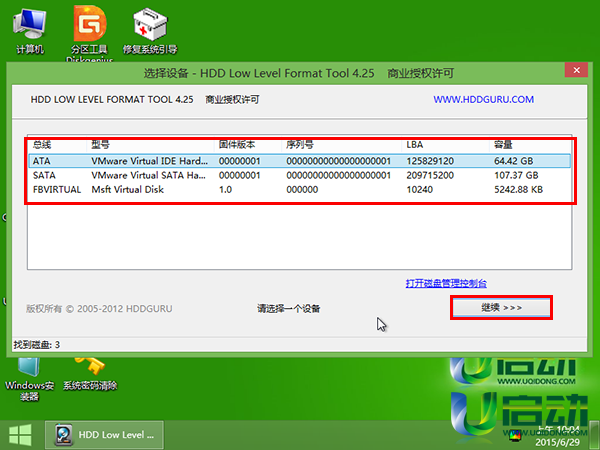
Task: Click the serial number 000000
Action: pyautogui.click(x=302, y=189)
